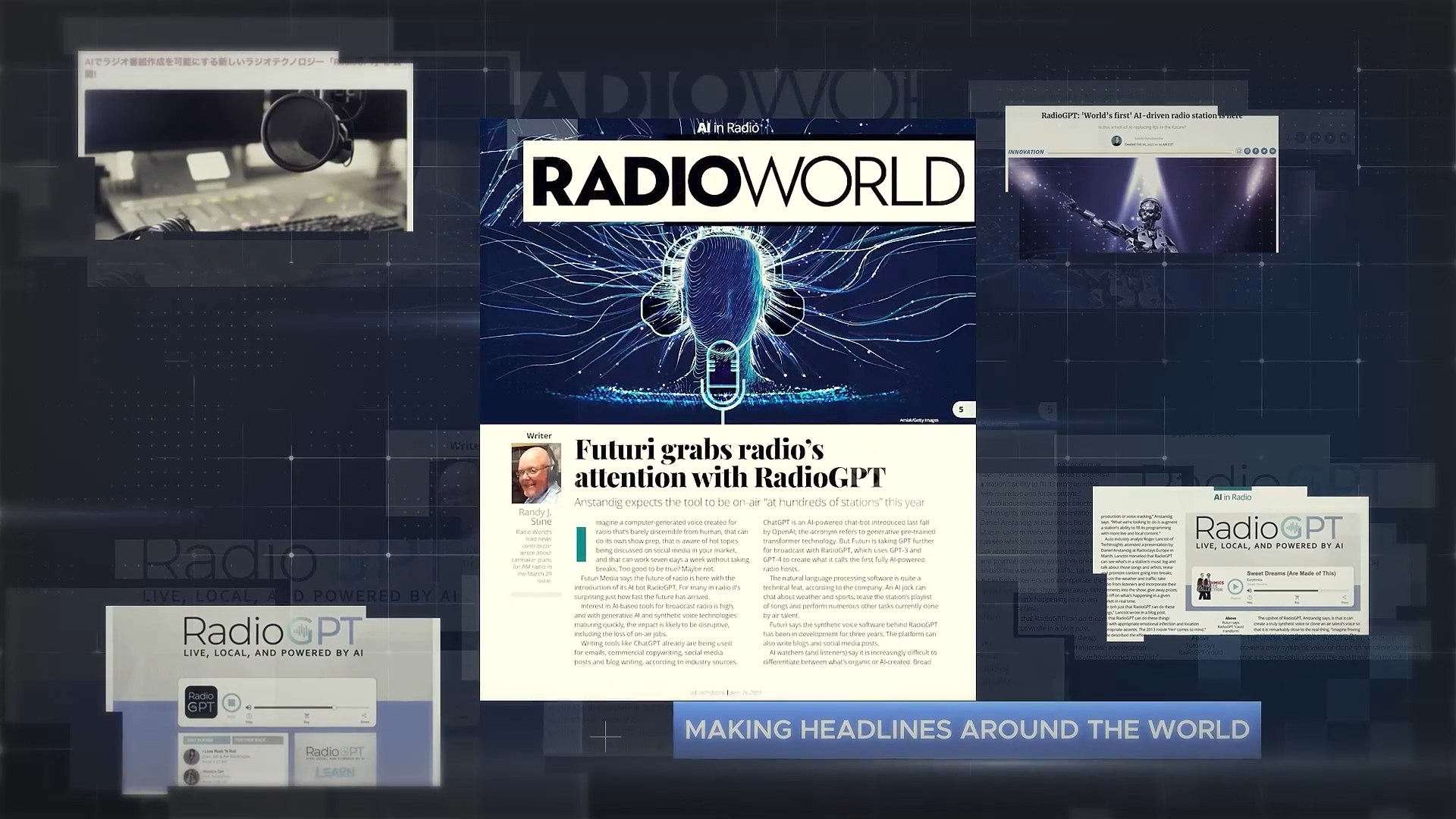Click the bookmark icon beside article share buttons

pyautogui.click(x=1239, y=151)
